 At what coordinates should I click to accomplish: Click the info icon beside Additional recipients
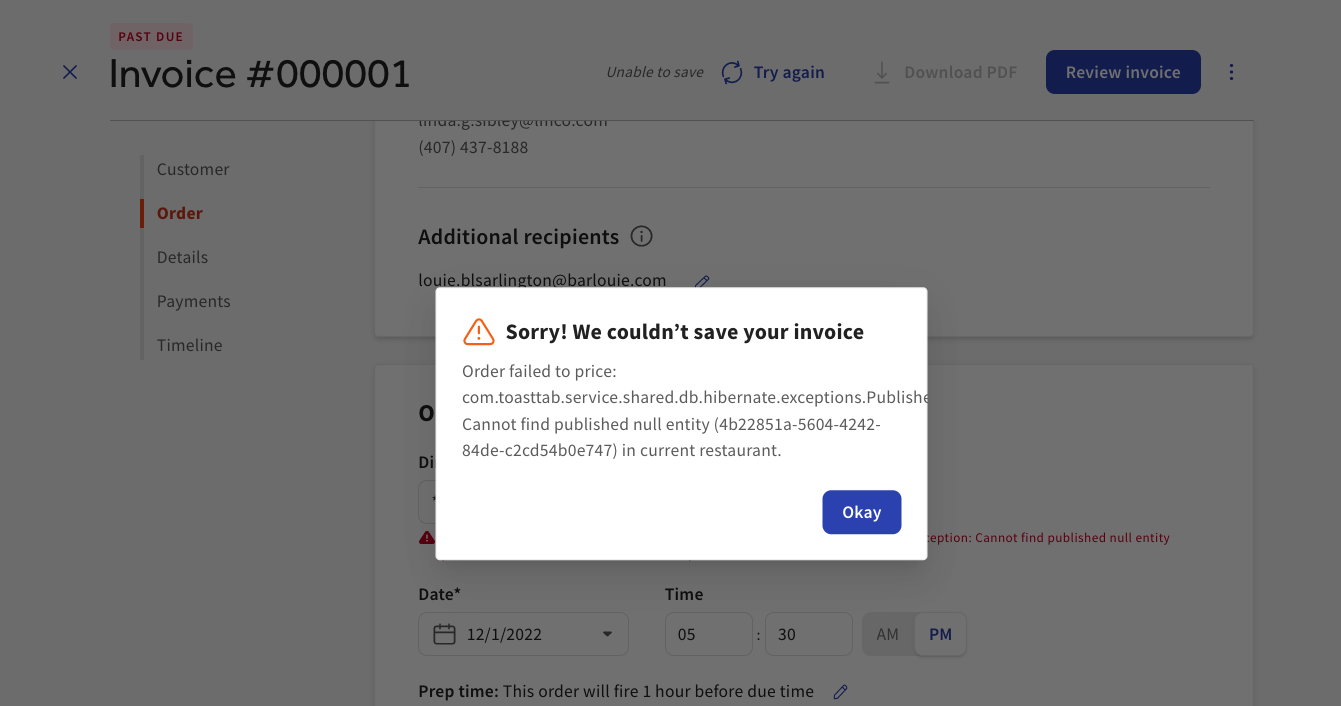click(x=642, y=237)
